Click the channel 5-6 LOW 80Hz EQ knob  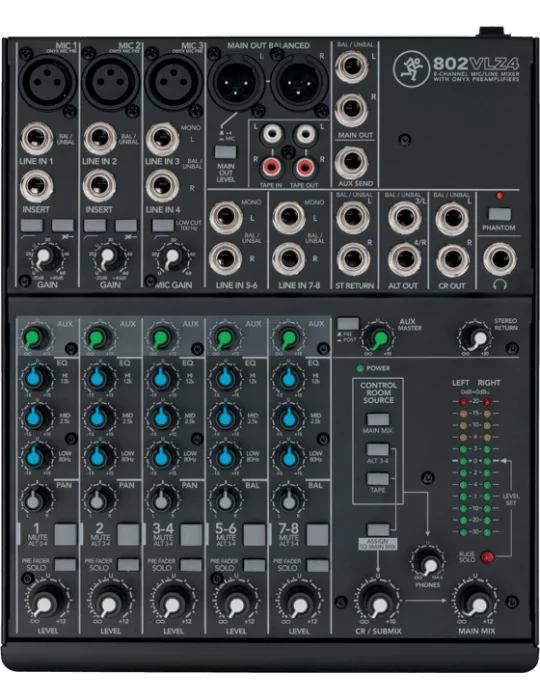tap(224, 456)
